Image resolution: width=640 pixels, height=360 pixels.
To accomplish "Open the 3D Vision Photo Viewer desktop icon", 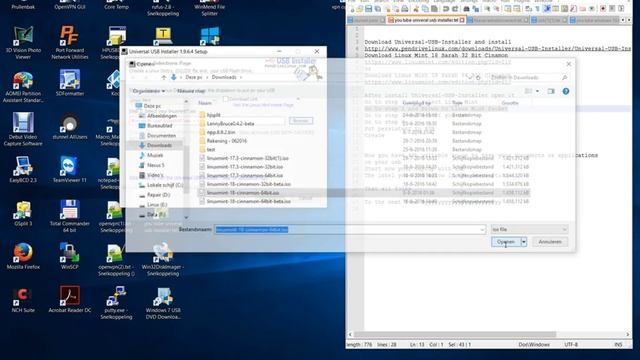I will click(x=23, y=42).
